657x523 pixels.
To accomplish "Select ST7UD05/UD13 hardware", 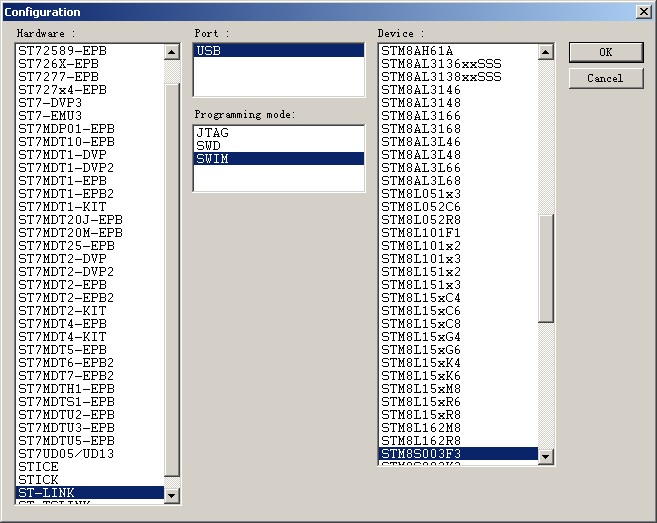I will pos(90,453).
